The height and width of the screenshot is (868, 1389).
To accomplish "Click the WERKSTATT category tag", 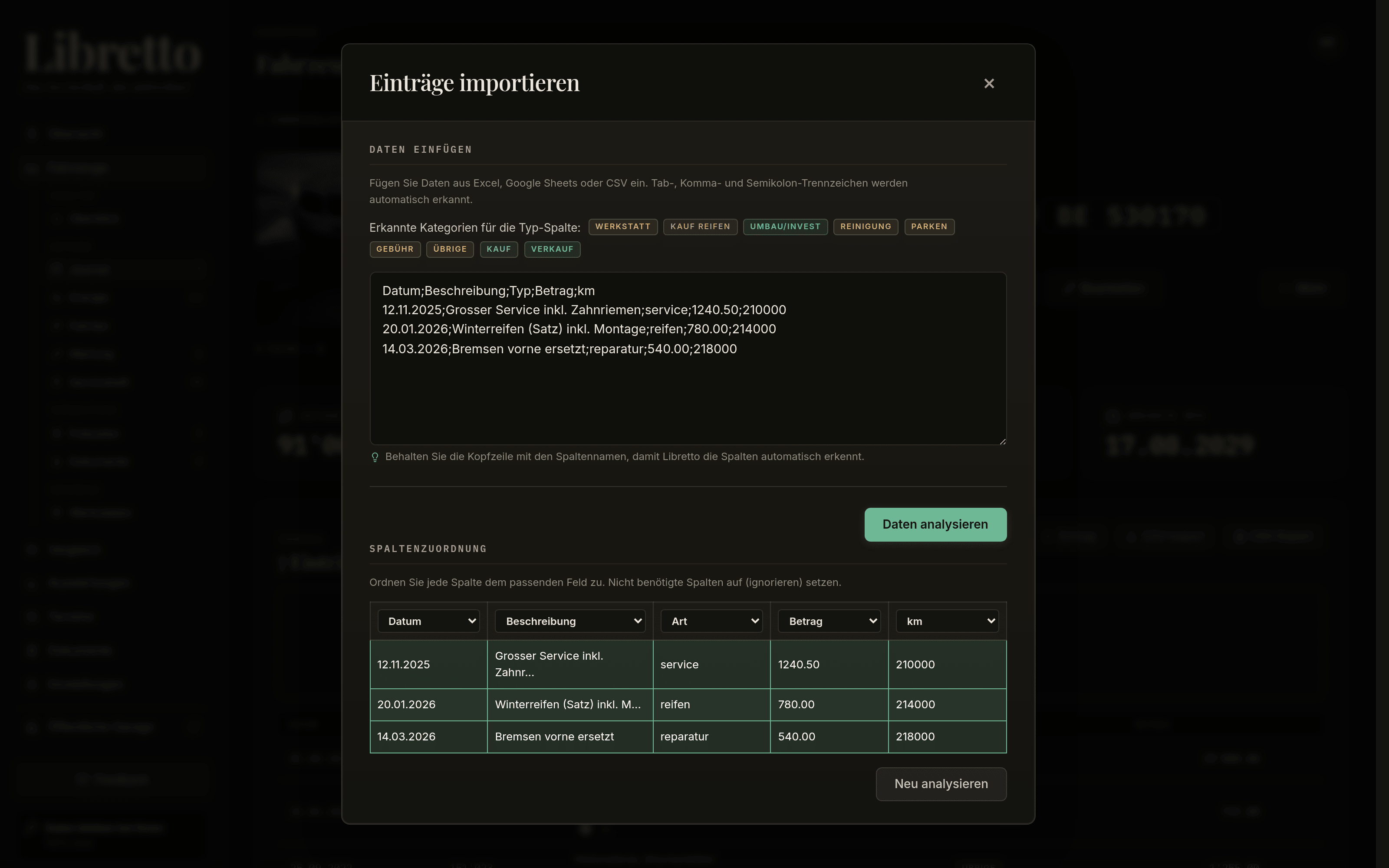I will pos(623,227).
